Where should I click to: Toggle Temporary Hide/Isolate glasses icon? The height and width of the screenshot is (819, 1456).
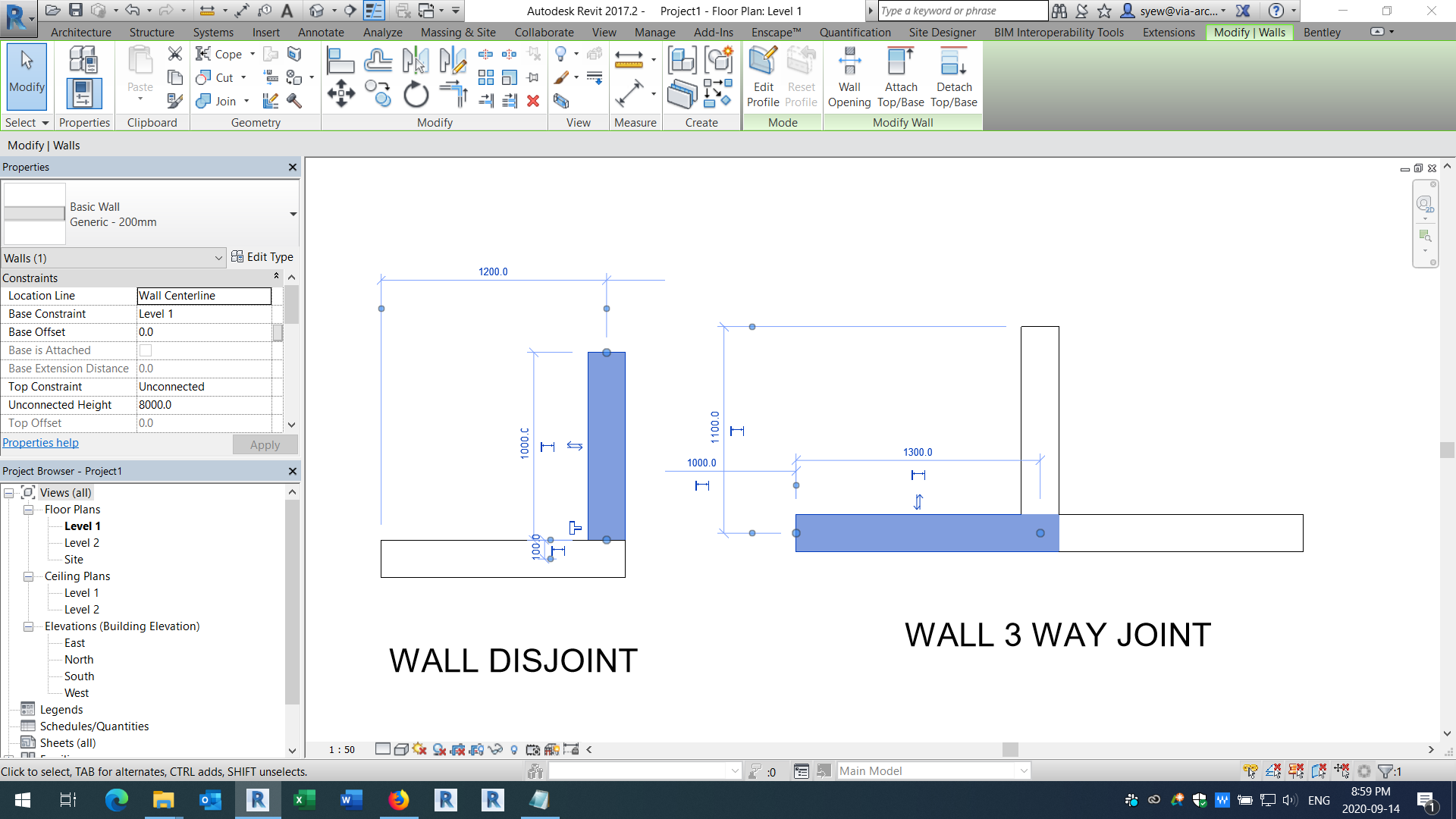494,749
